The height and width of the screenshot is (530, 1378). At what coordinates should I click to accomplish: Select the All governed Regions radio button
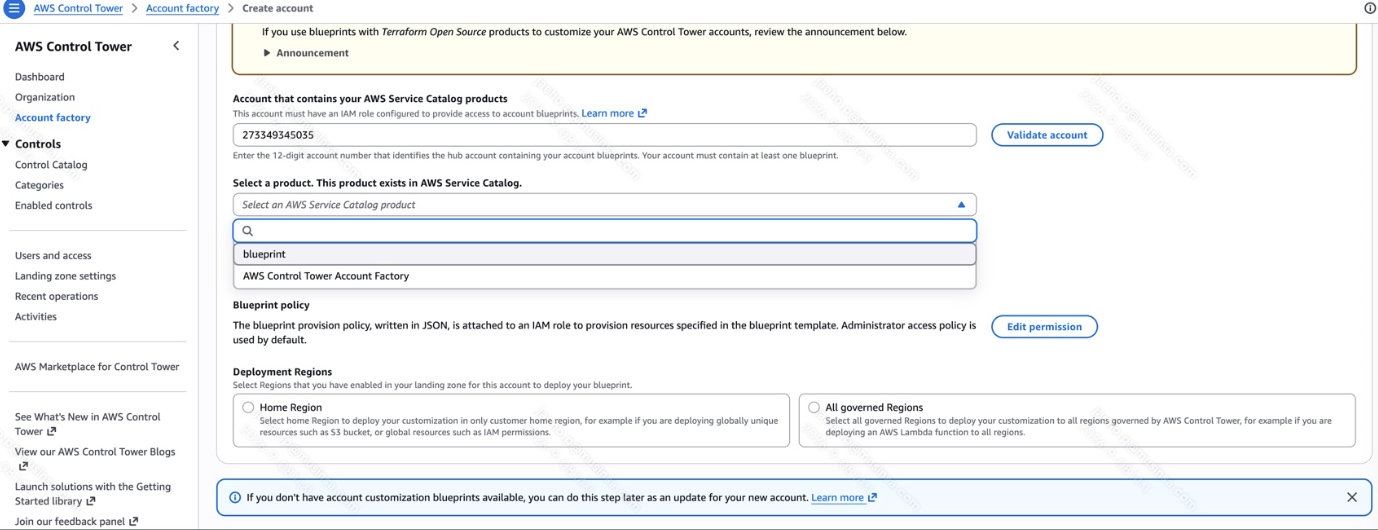click(x=814, y=407)
